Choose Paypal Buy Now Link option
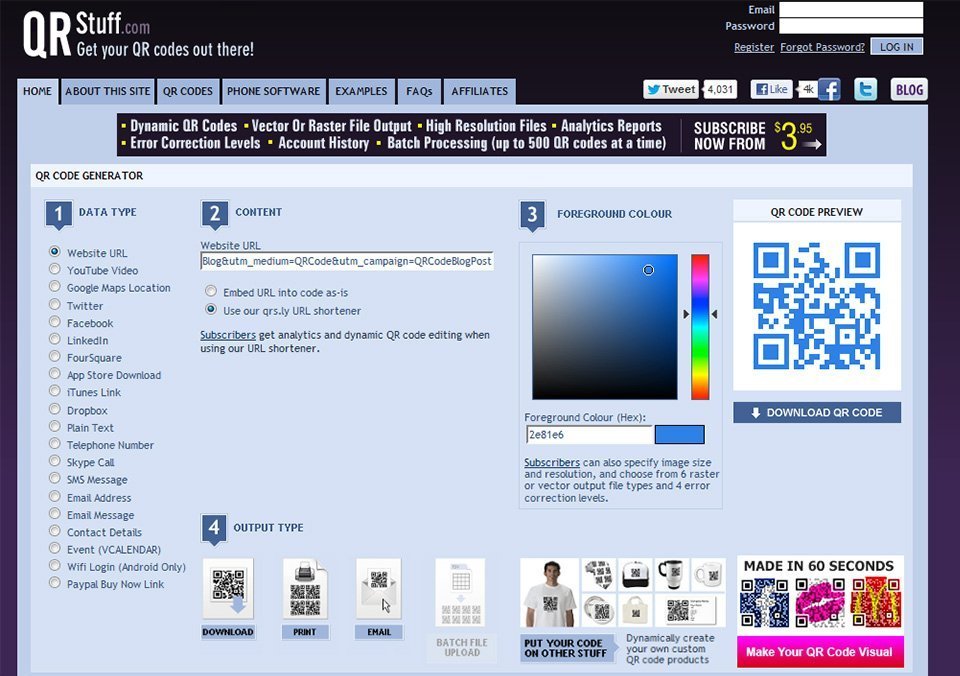Screen dimensions: 960x676 click(x=54, y=582)
